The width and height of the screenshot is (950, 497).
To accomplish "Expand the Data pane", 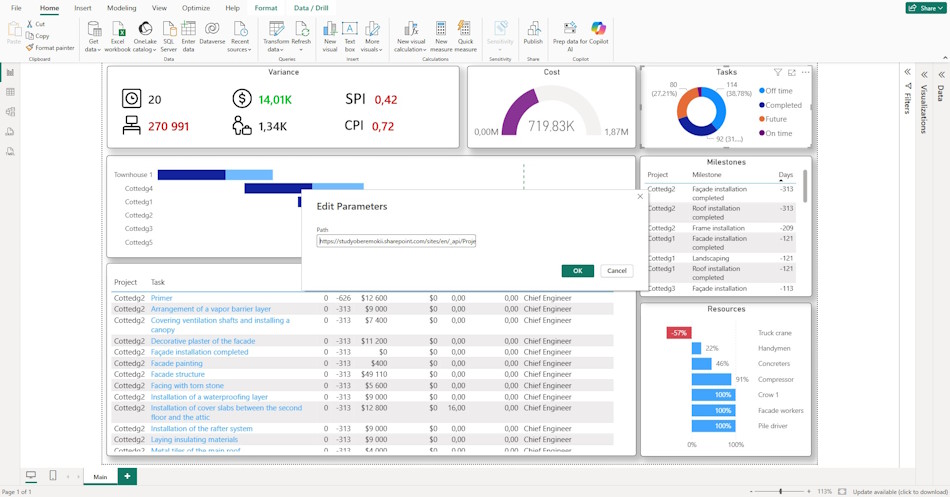I will [x=942, y=75].
